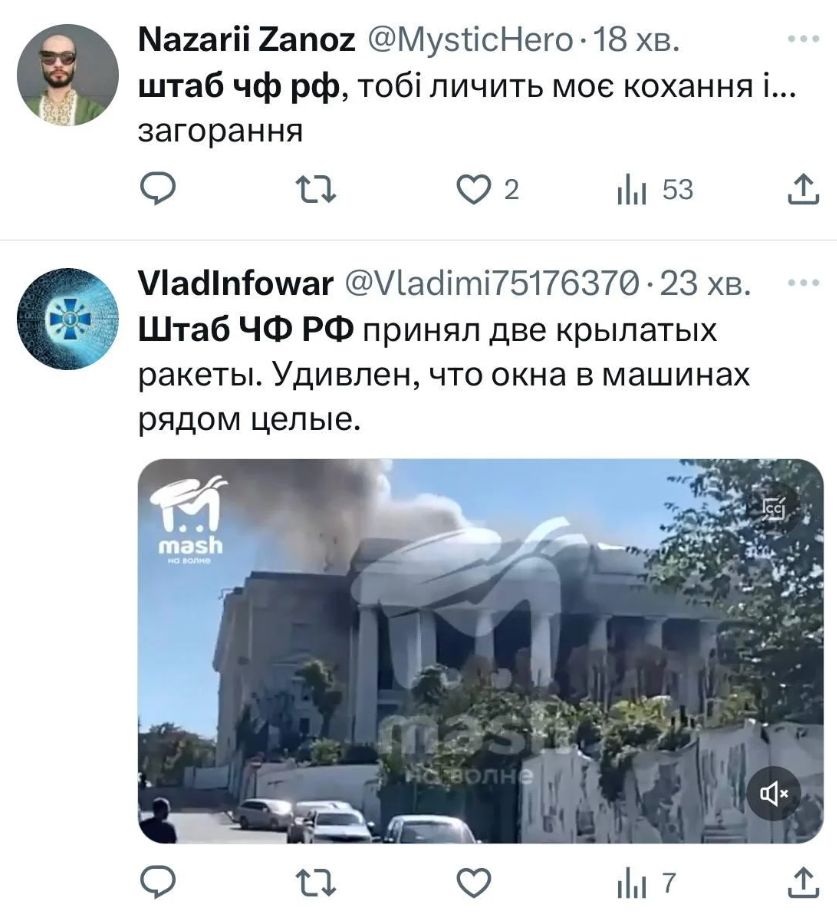The height and width of the screenshot is (915, 837).
Task: Open Nazarii Zanoz's profile picture
Action: 68,75
